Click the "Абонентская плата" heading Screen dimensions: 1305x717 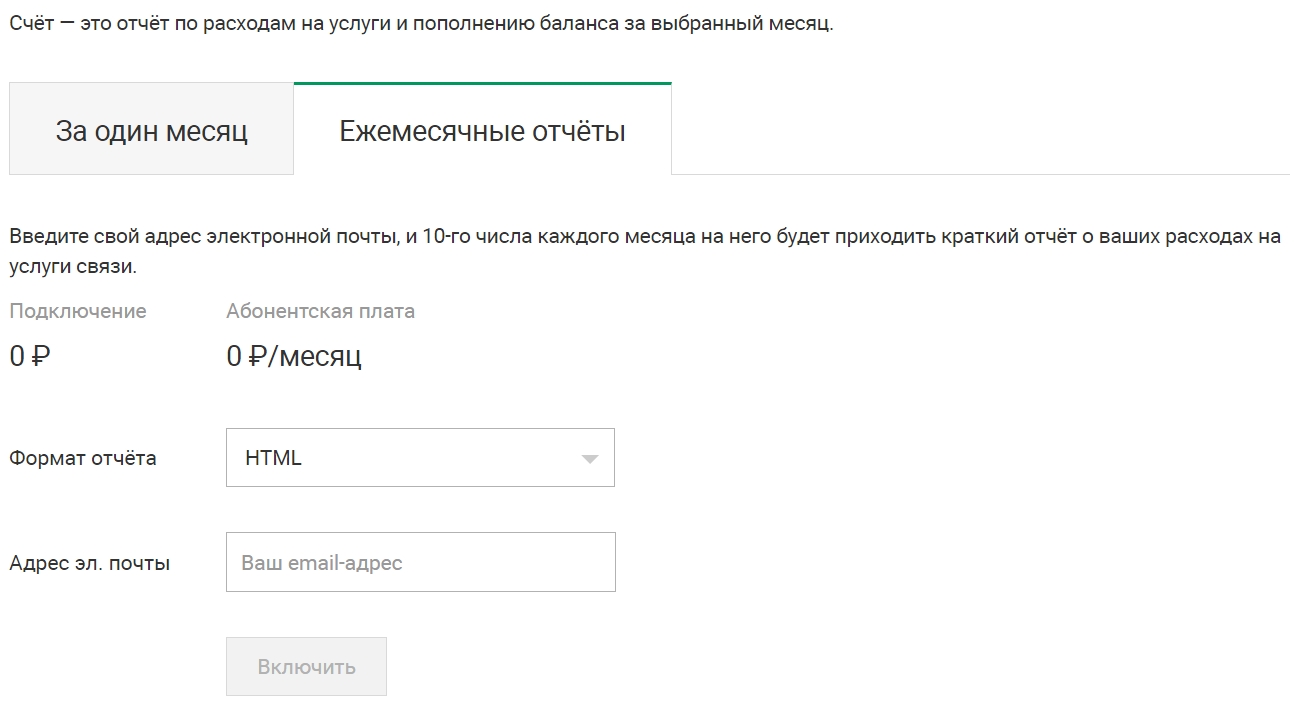pyautogui.click(x=320, y=311)
